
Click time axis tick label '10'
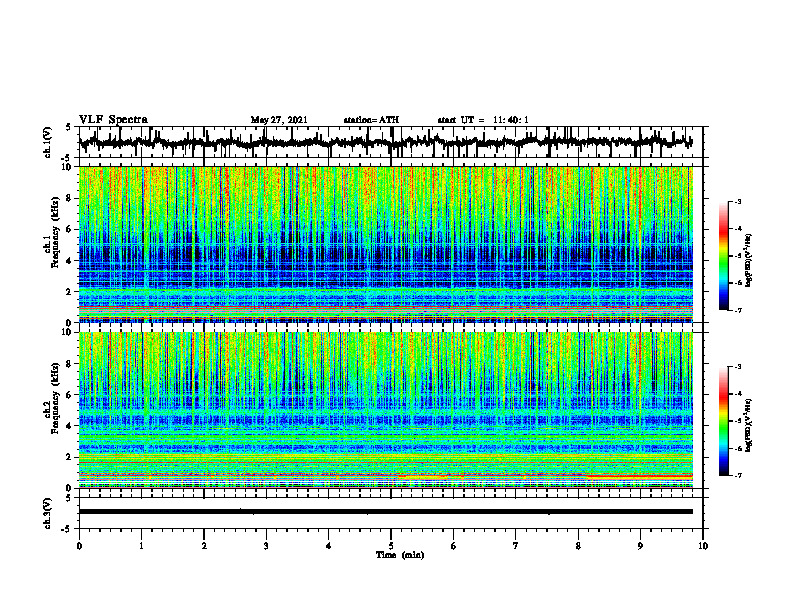click(703, 546)
